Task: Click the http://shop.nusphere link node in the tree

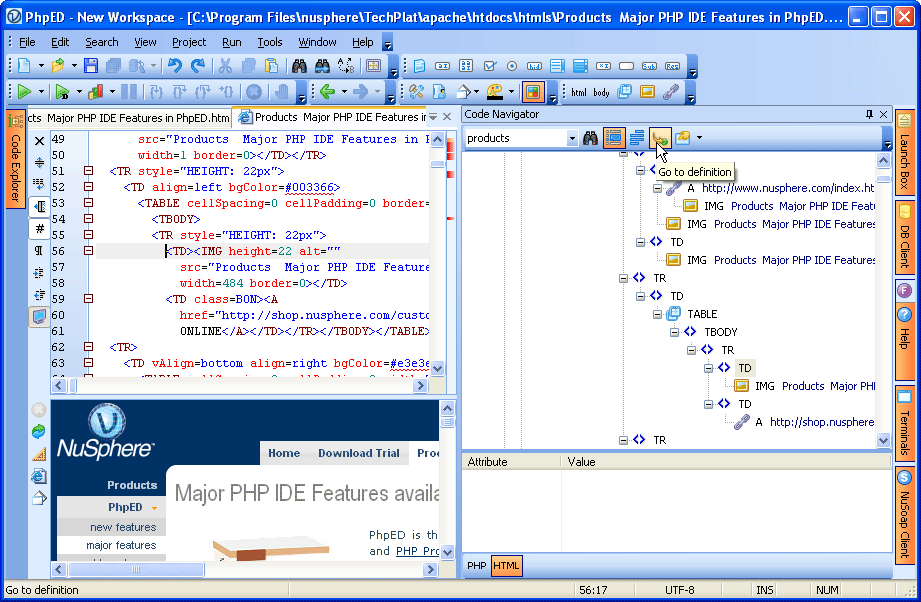Action: click(x=822, y=422)
